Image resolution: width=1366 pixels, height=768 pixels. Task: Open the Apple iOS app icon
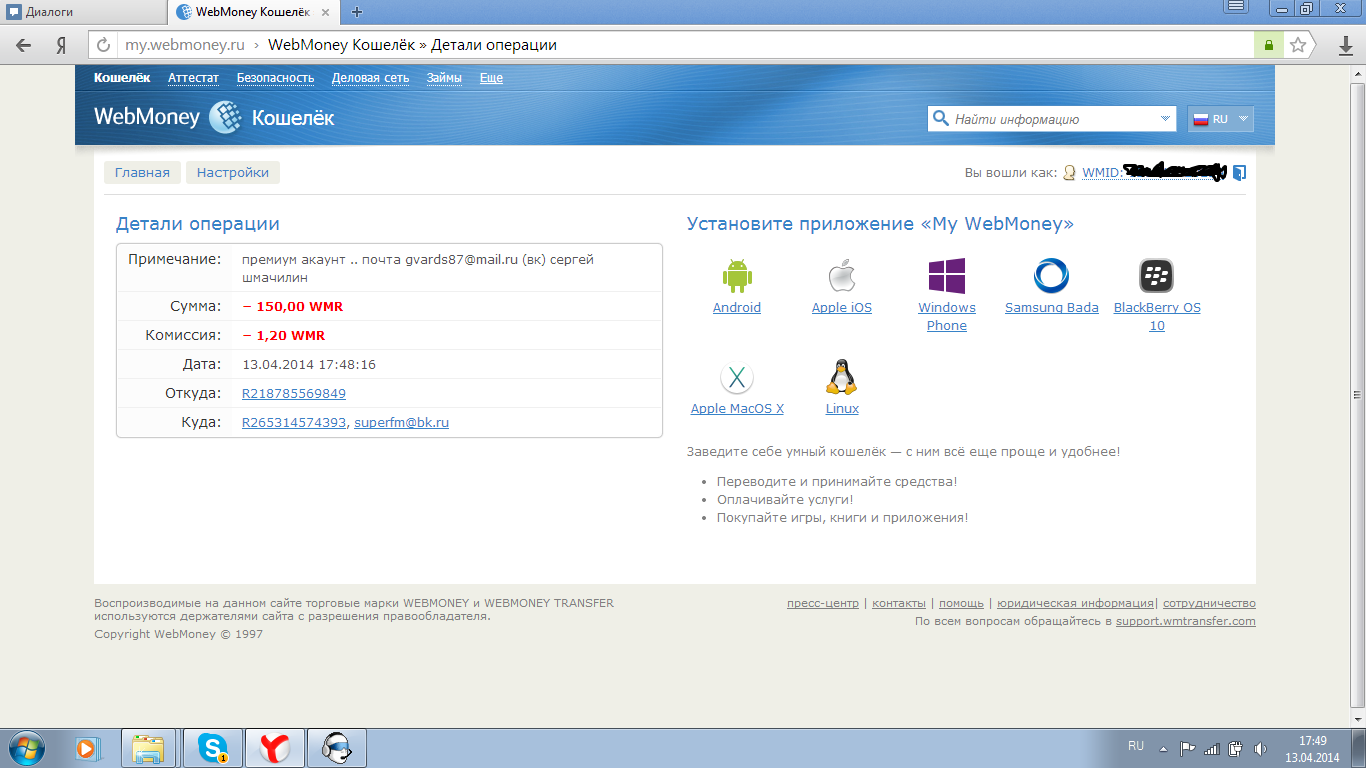click(x=842, y=276)
